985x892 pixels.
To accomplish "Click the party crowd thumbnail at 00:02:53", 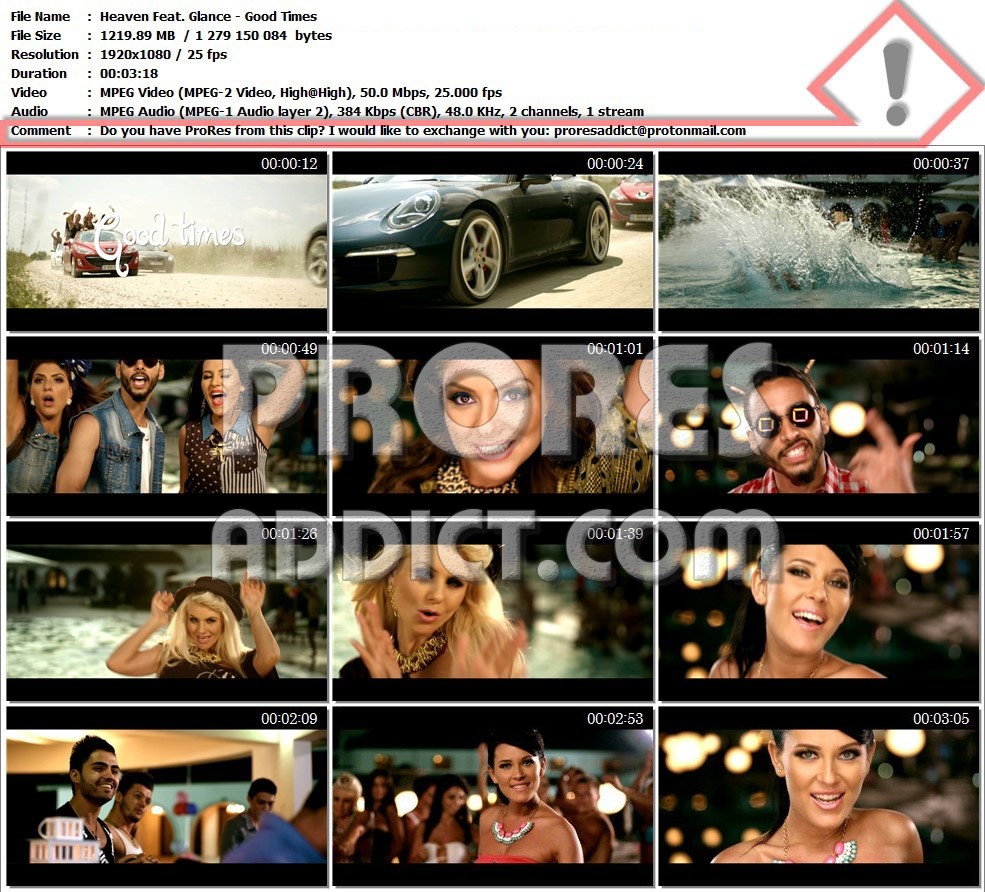I will point(493,796).
